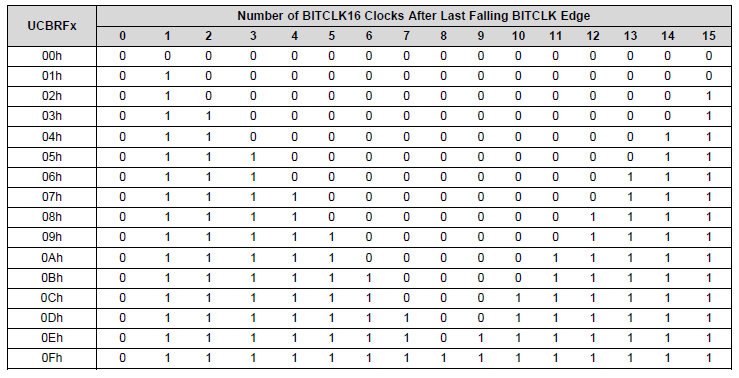The width and height of the screenshot is (739, 378).
Task: Click column header 12
Action: (592, 36)
